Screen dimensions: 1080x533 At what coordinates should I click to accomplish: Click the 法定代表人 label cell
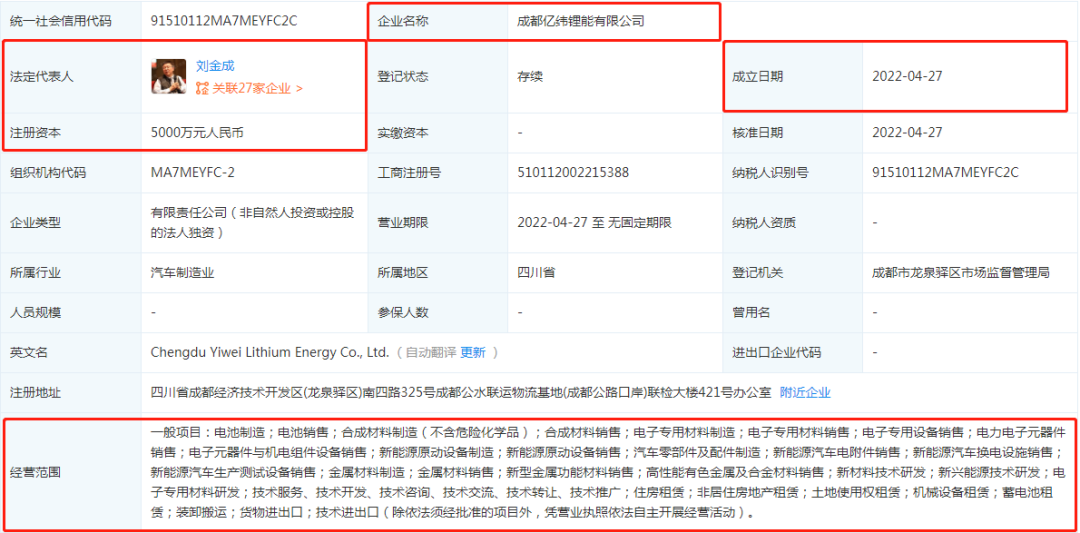click(73, 76)
